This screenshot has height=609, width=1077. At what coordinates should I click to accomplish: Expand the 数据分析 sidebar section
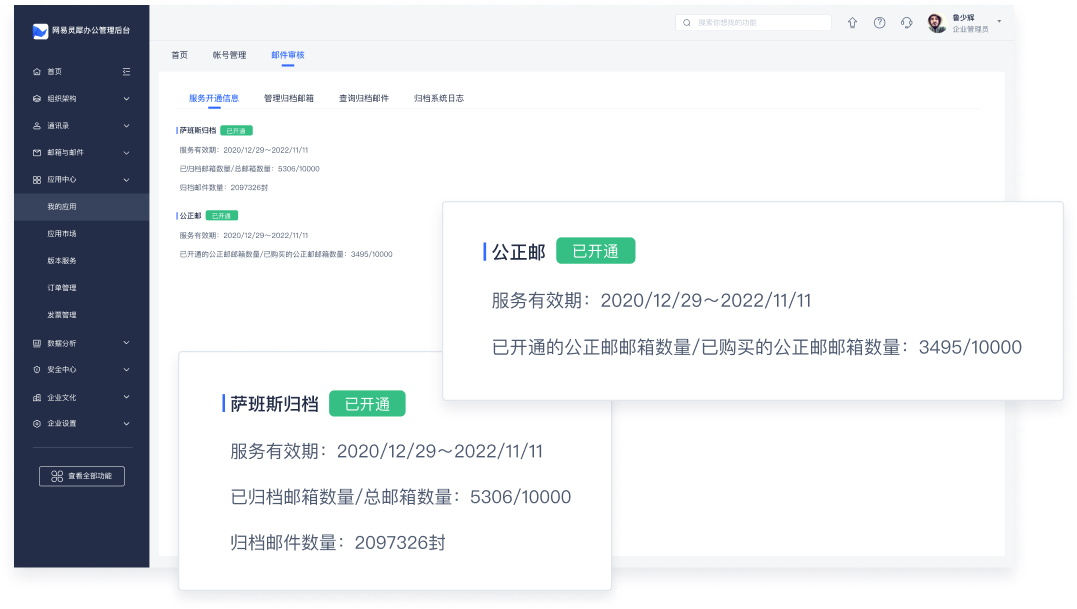tap(126, 343)
